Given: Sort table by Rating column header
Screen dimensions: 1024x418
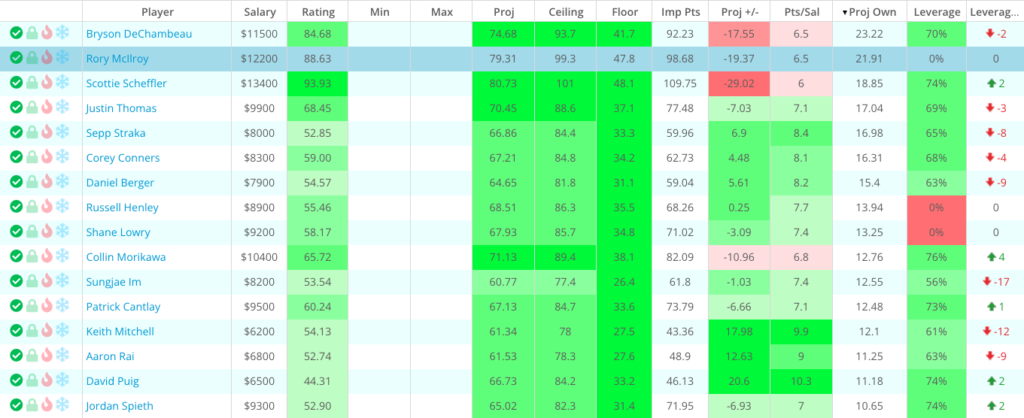Looking at the screenshot, I should [x=318, y=12].
